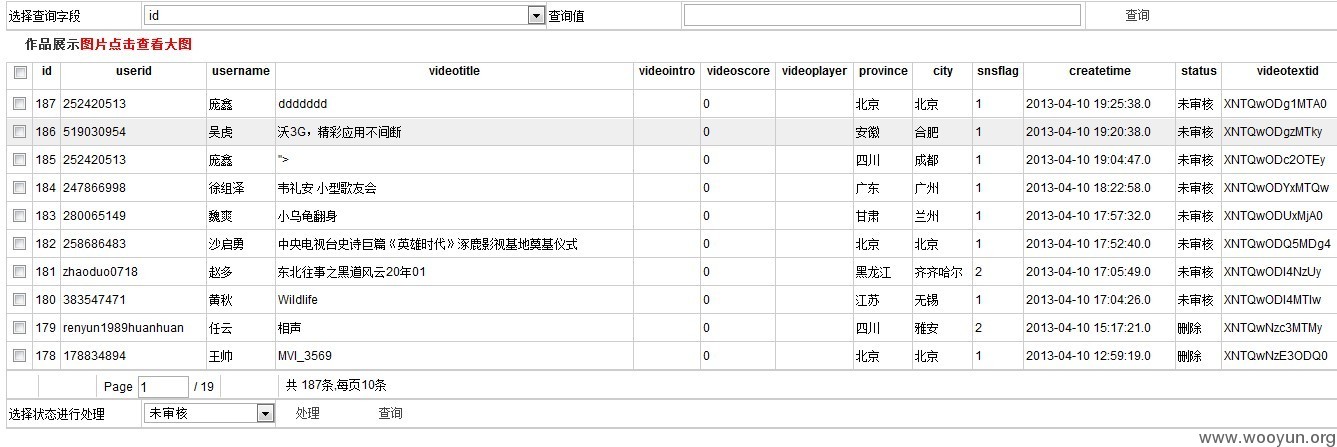The width and height of the screenshot is (1337, 447).
Task: Enable checkbox for row id 181
Action: [x=20, y=272]
